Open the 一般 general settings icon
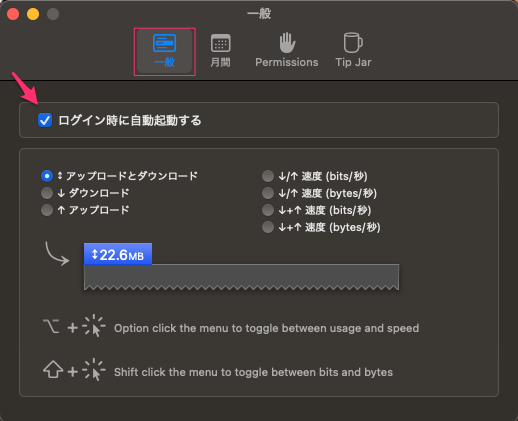This screenshot has width=518, height=421. pos(164,43)
